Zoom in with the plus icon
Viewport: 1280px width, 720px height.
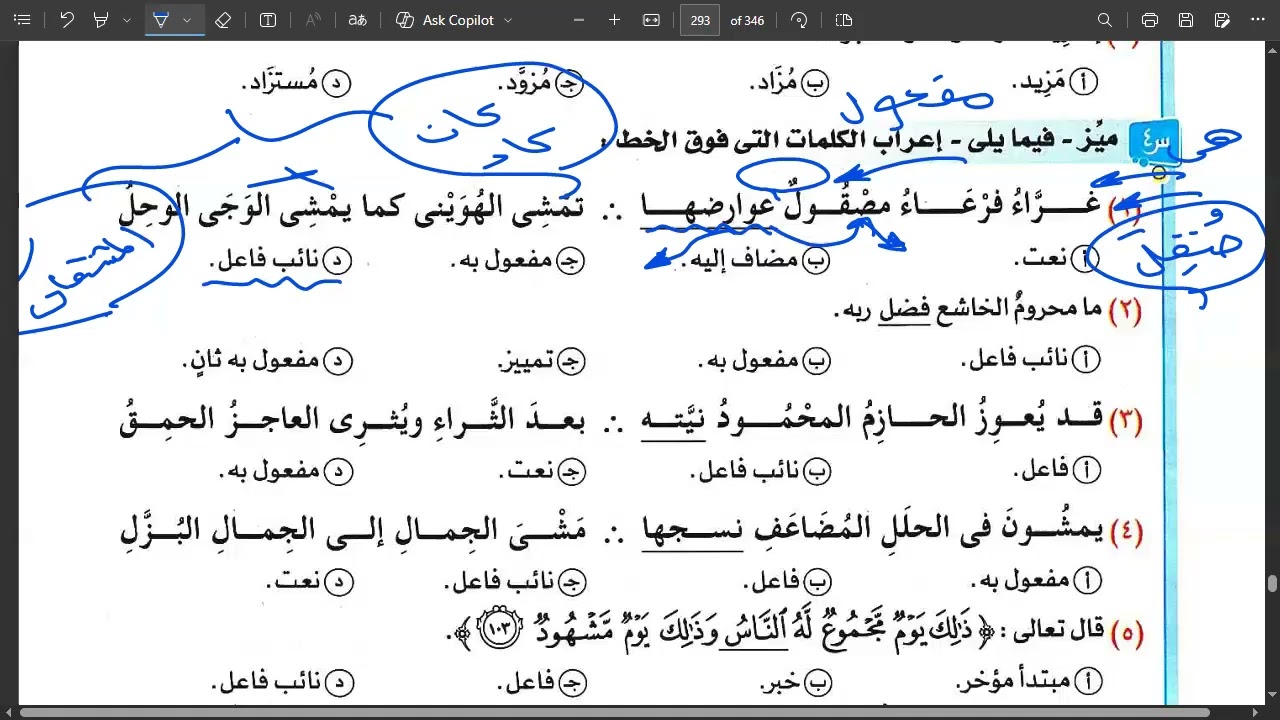pyautogui.click(x=615, y=20)
